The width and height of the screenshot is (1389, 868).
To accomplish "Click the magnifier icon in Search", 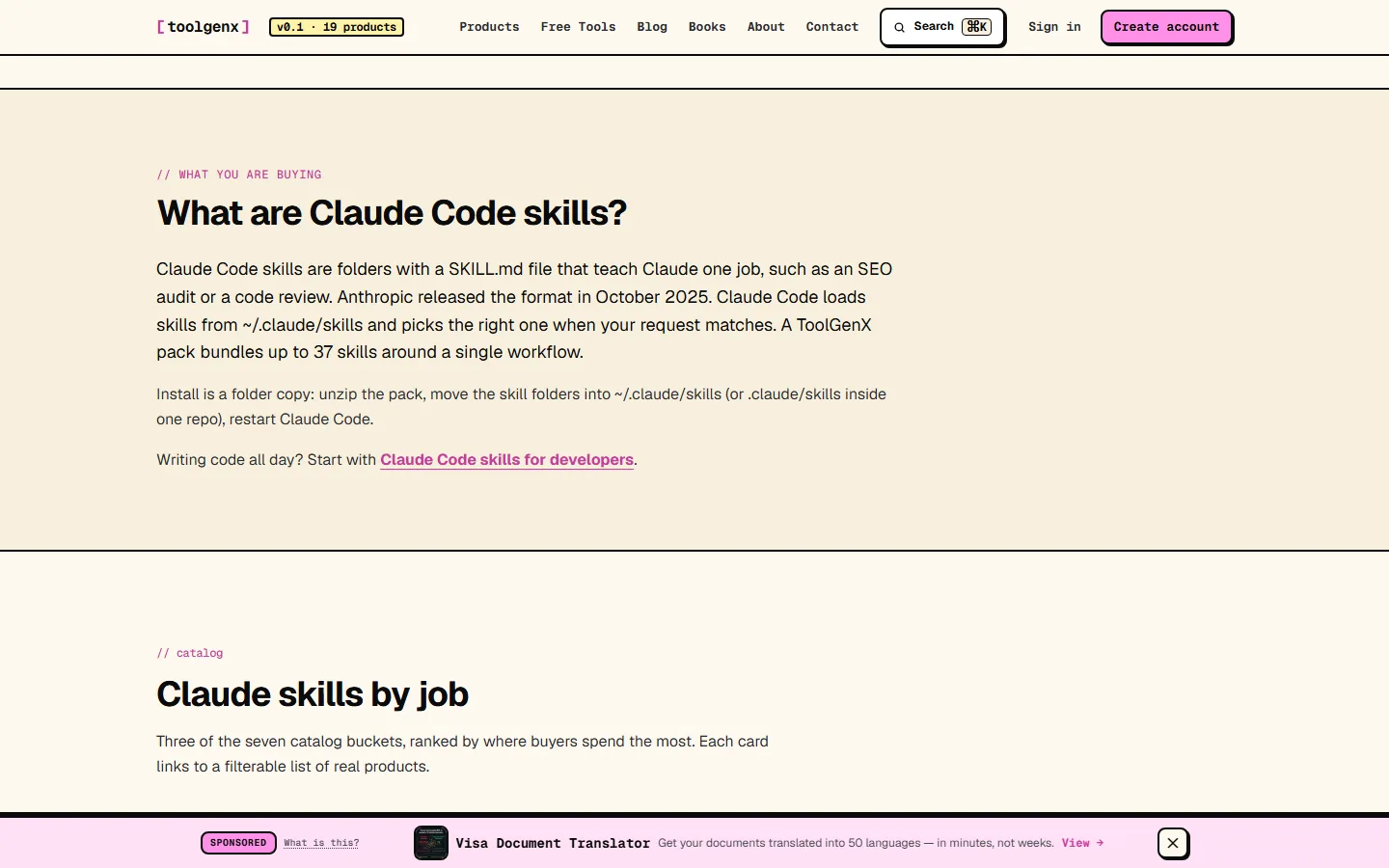I will click(x=899, y=27).
